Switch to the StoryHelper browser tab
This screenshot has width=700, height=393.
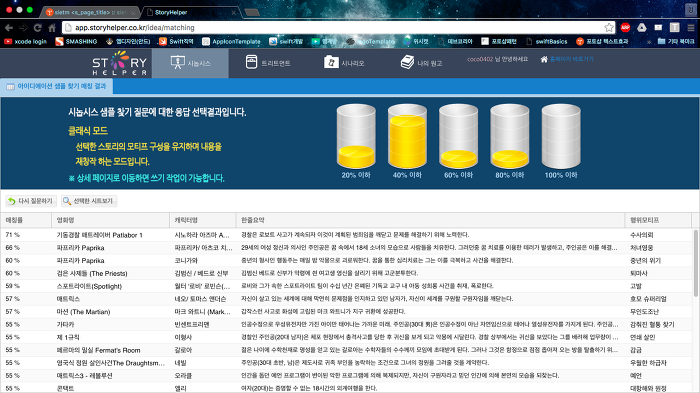point(191,12)
